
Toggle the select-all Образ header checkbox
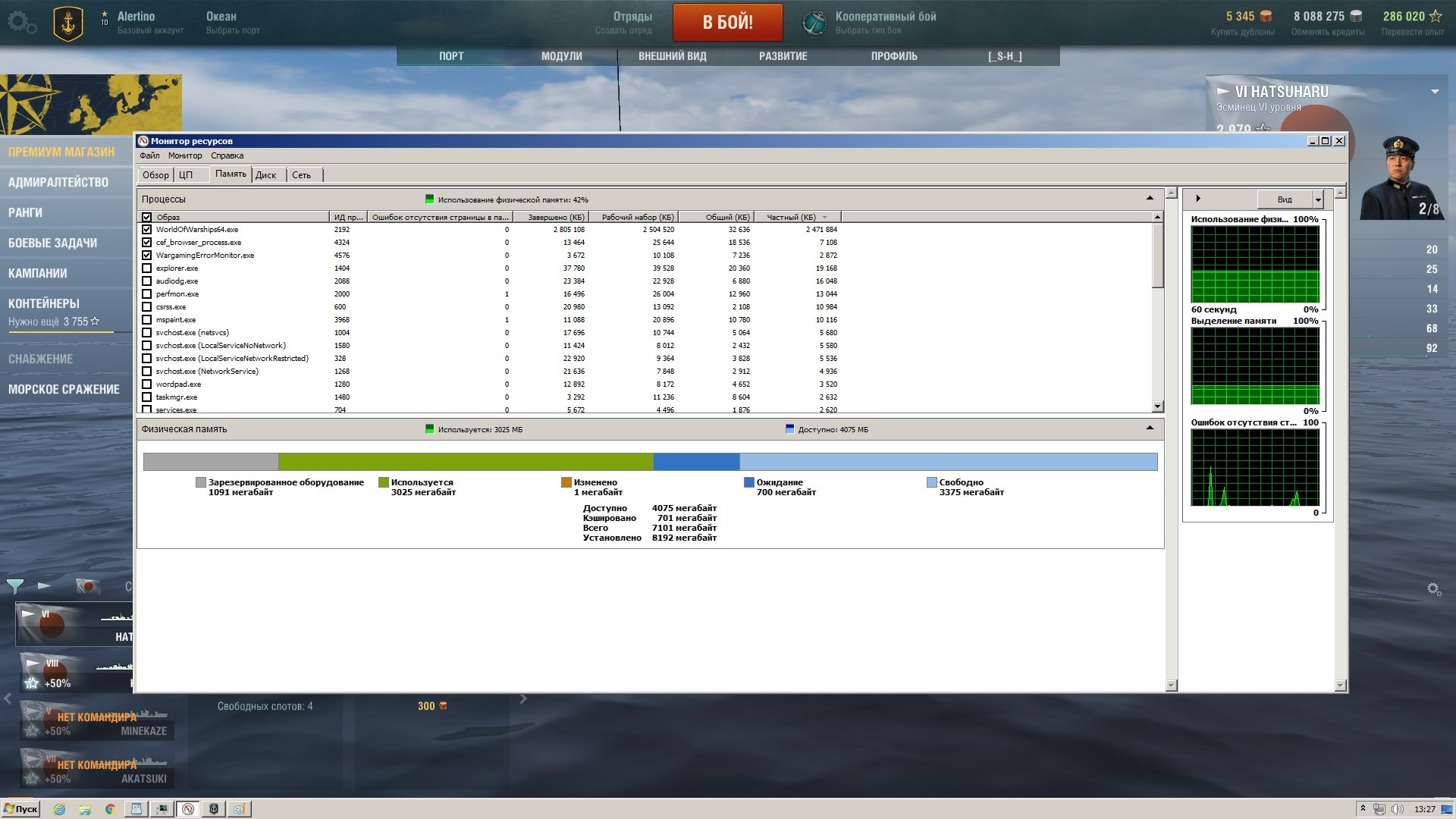(x=147, y=217)
